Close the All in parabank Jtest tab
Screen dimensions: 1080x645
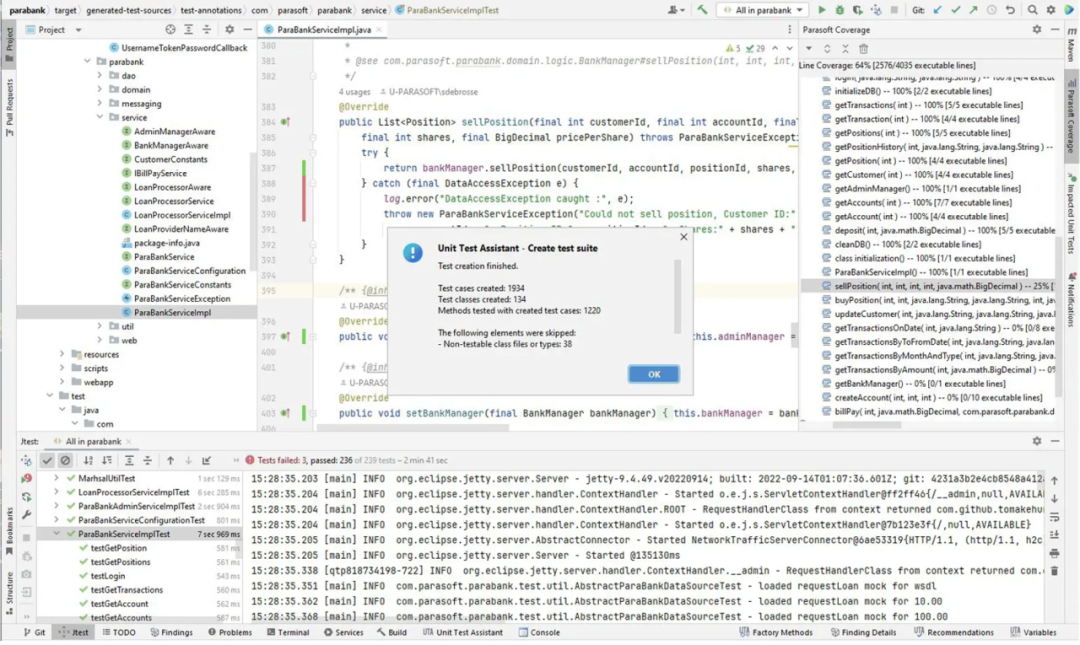coord(129,442)
